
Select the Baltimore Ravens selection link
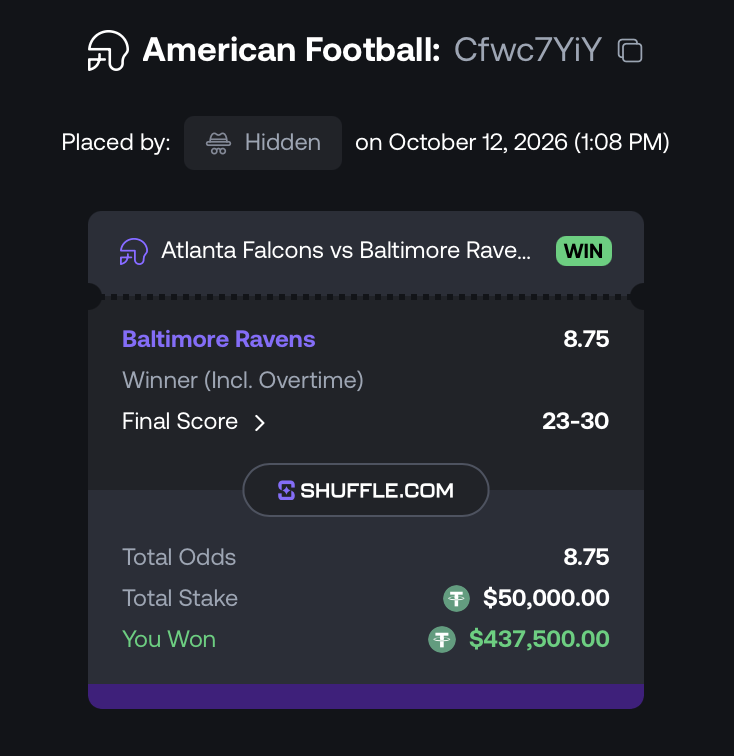[x=218, y=339]
